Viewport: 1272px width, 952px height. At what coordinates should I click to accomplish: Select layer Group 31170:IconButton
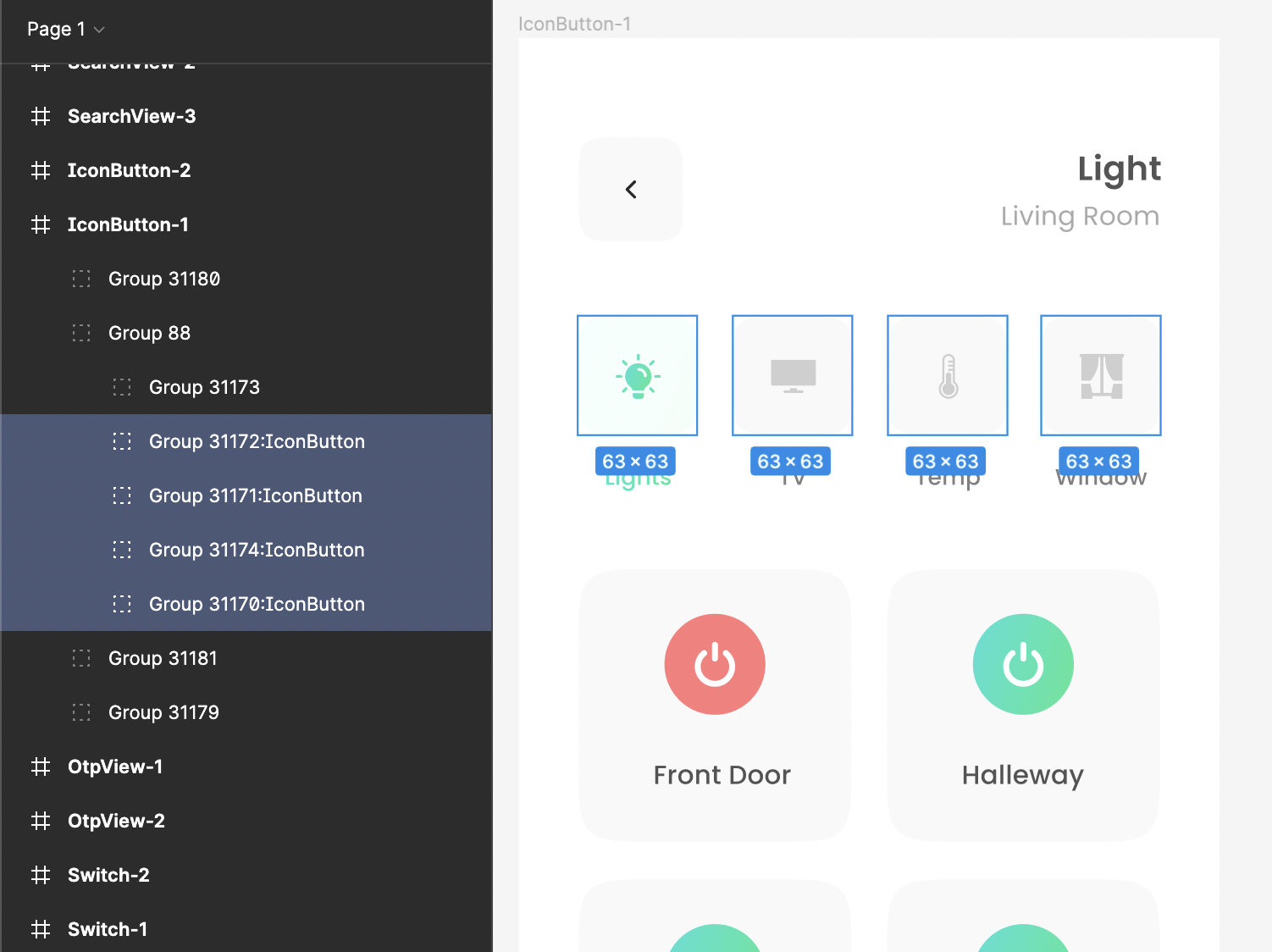pos(246,604)
